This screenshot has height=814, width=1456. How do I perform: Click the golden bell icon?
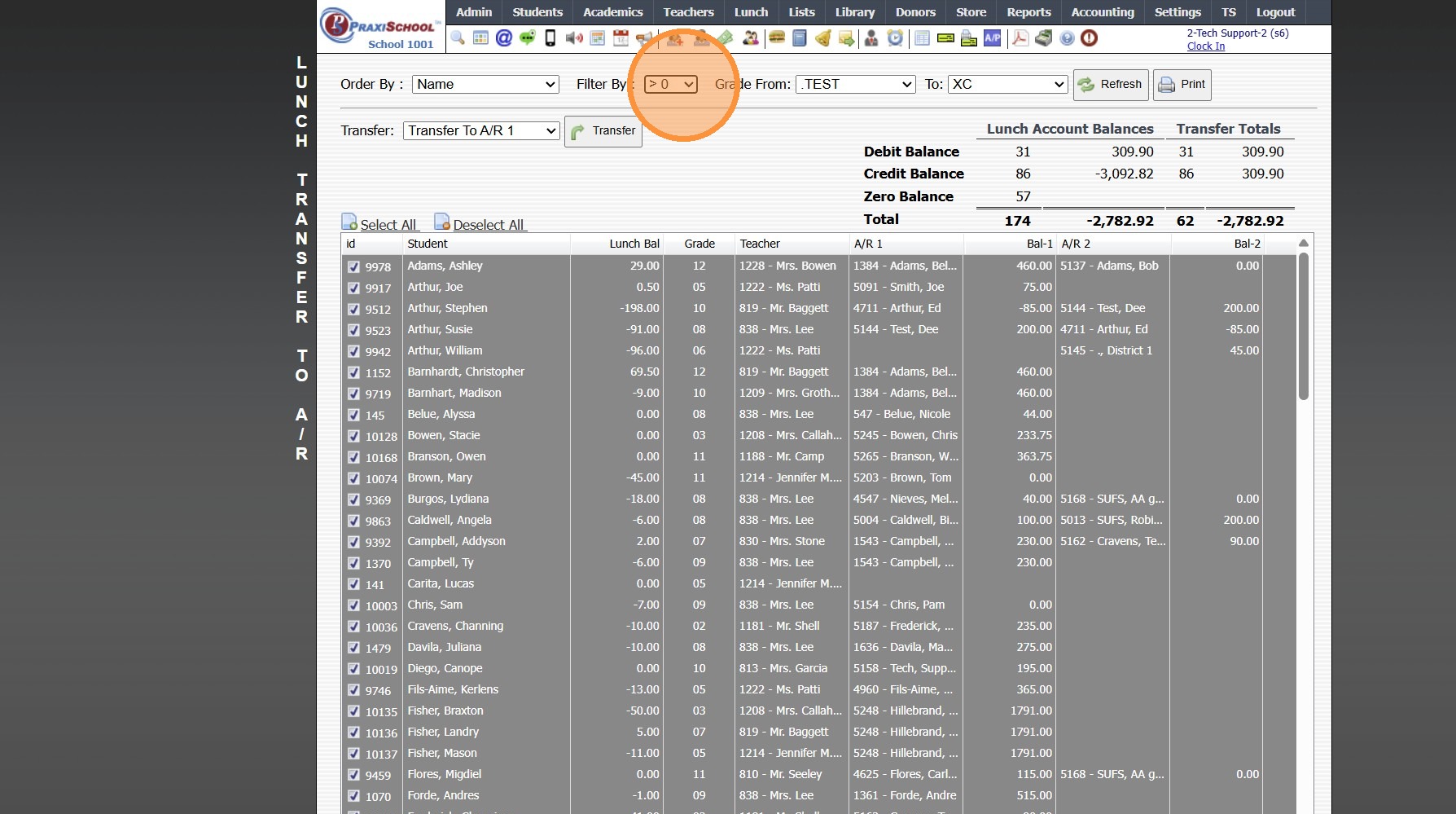pos(823,38)
